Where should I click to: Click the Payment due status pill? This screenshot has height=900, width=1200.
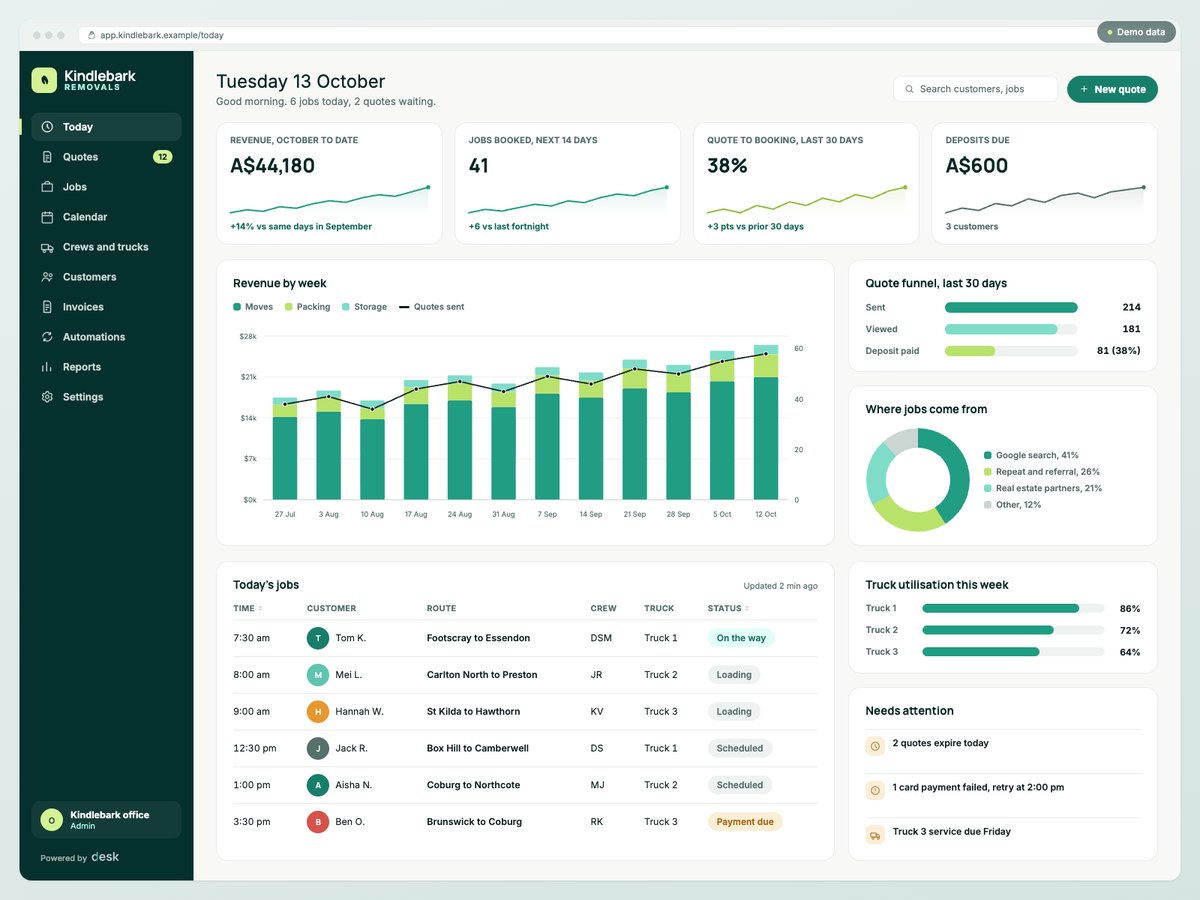click(x=745, y=822)
